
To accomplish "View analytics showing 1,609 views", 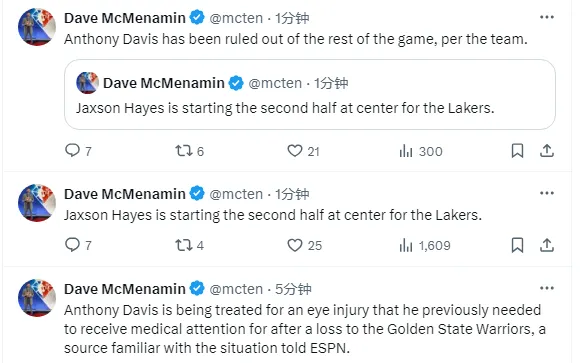I will 425,245.
